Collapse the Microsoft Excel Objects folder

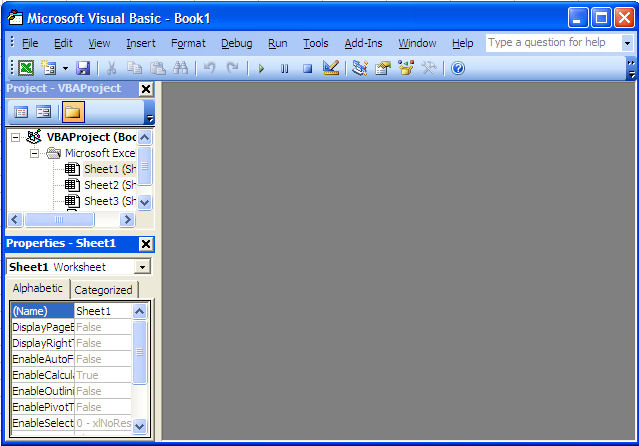(34, 153)
